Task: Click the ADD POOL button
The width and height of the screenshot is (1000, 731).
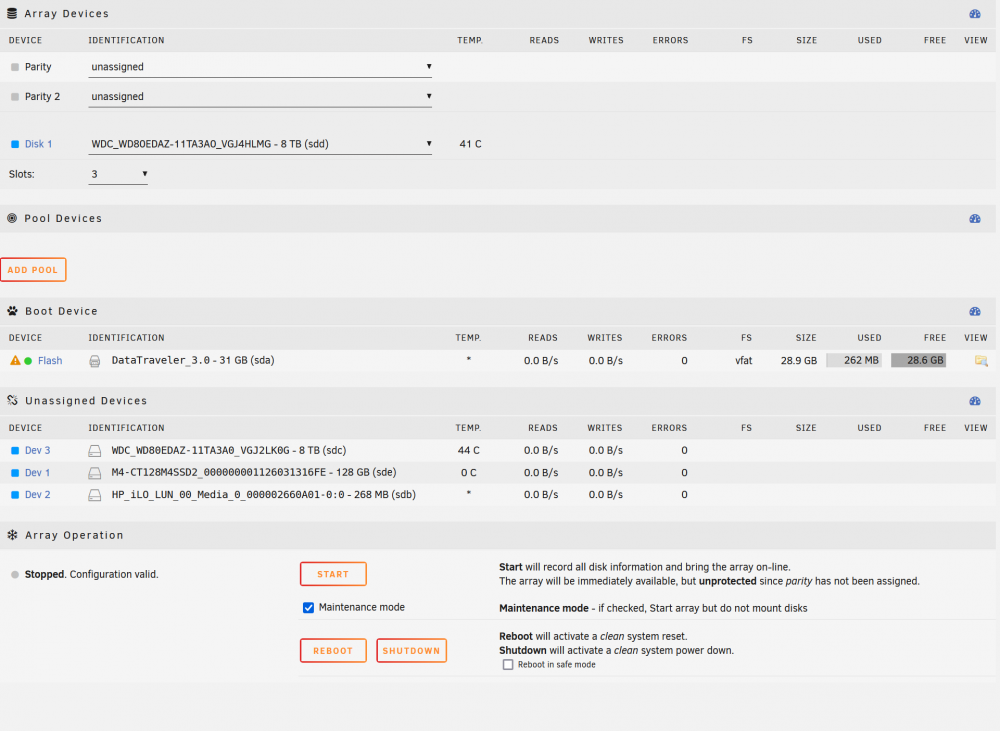Action: coord(33,269)
